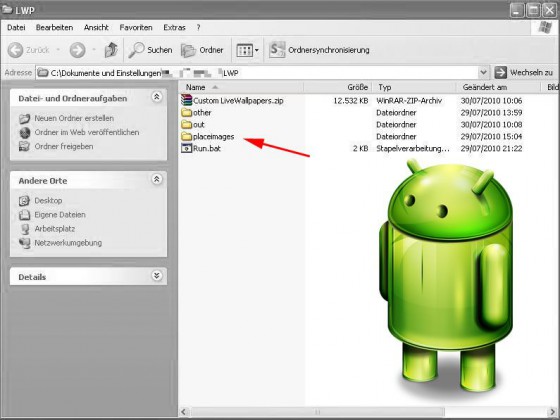
Task: Expand the address bar dropdown
Action: pos(483,73)
